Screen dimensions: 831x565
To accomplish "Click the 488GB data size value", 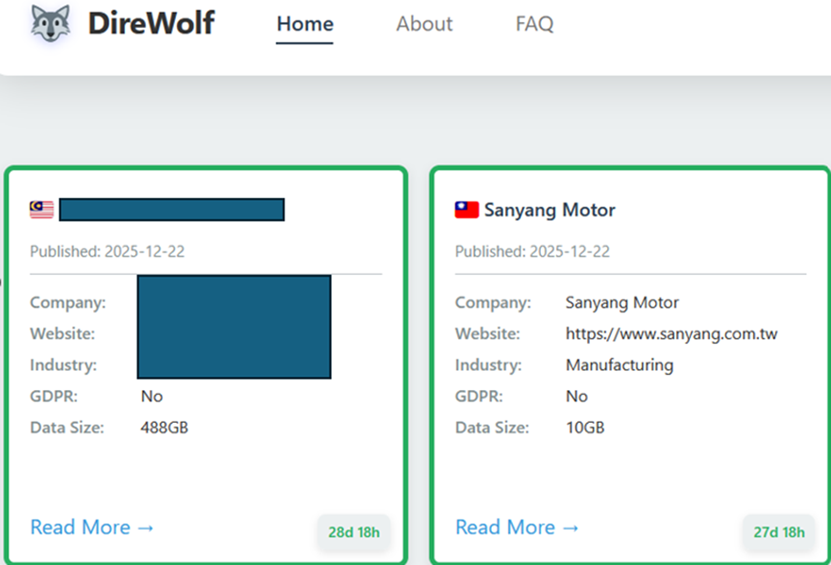I will pos(164,428).
